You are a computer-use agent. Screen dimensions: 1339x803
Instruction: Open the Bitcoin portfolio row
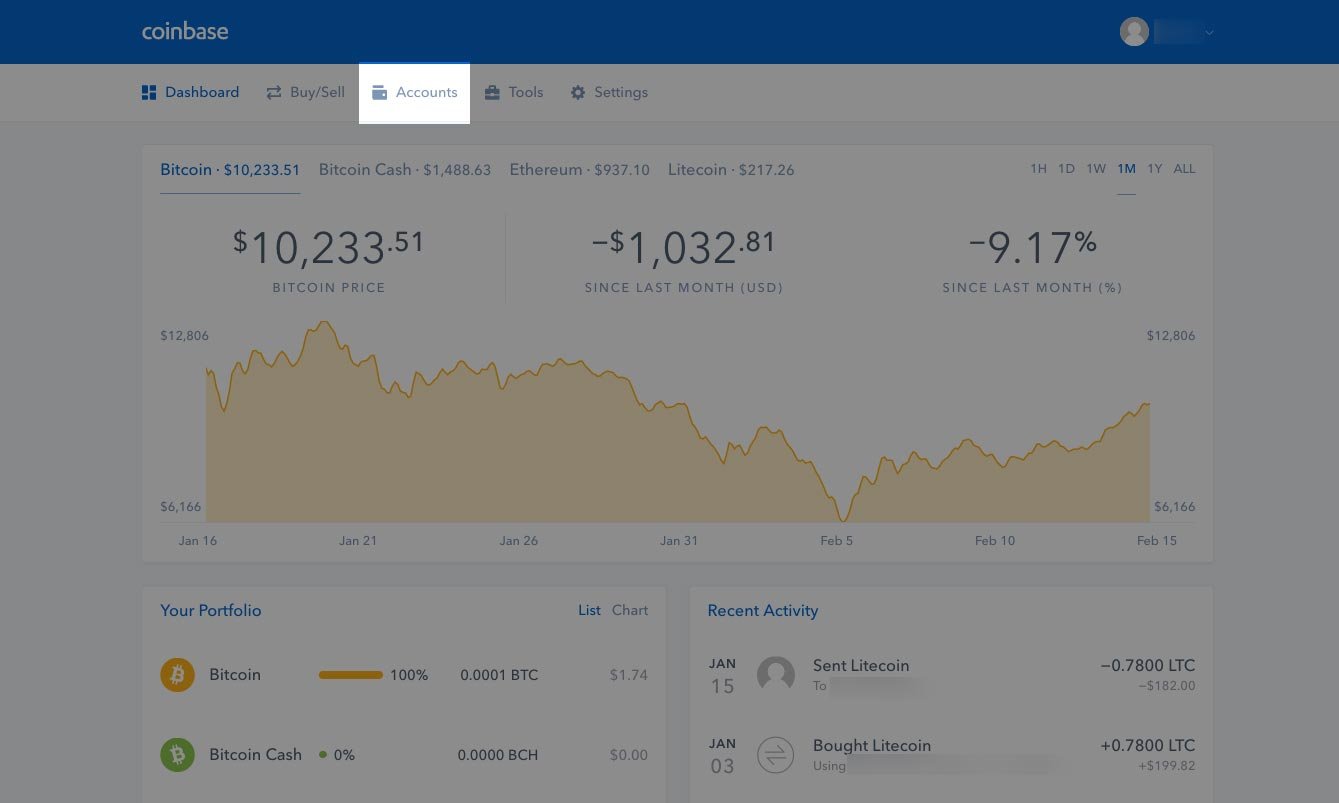(x=404, y=675)
